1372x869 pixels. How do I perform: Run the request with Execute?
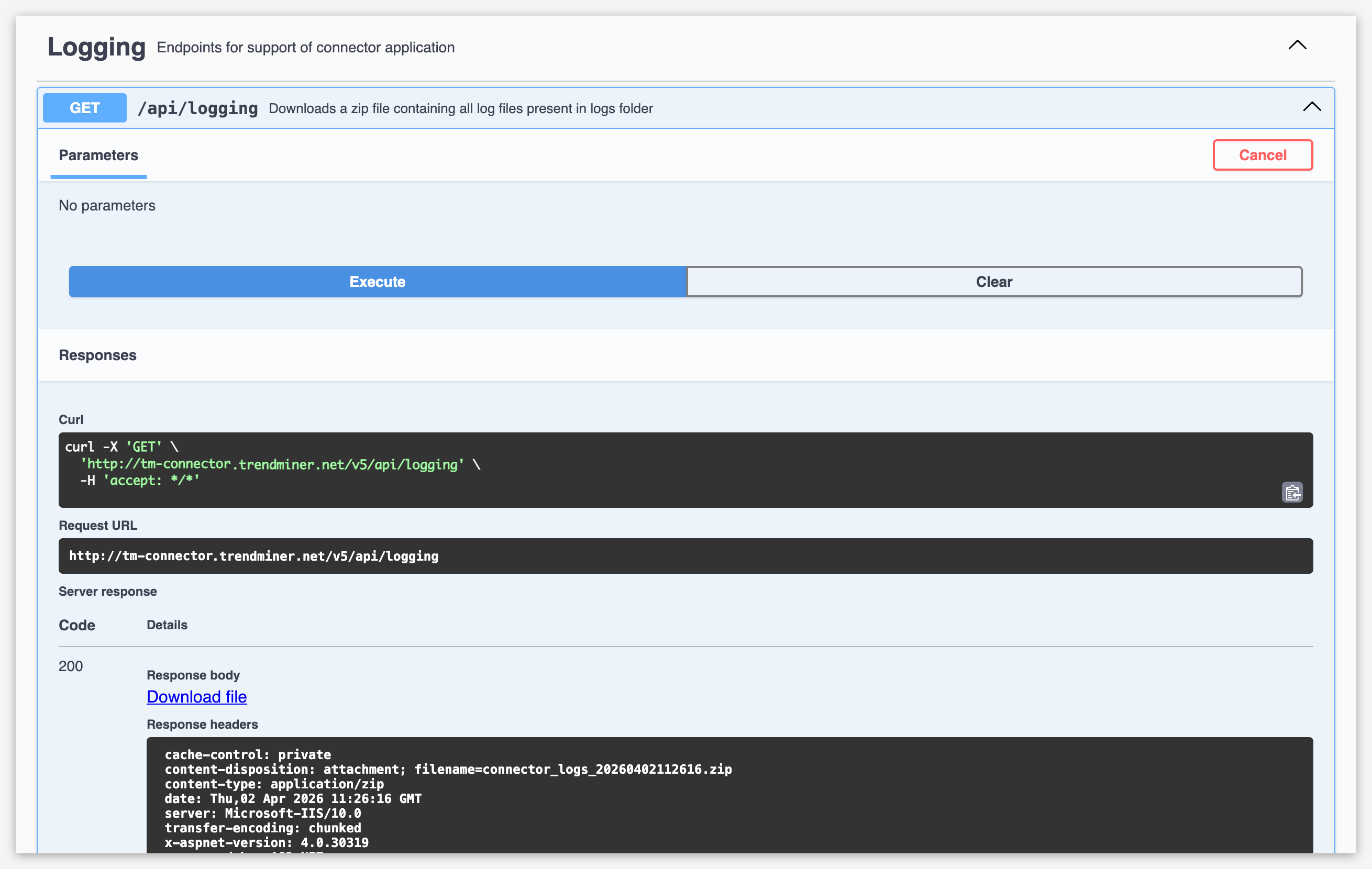point(377,282)
